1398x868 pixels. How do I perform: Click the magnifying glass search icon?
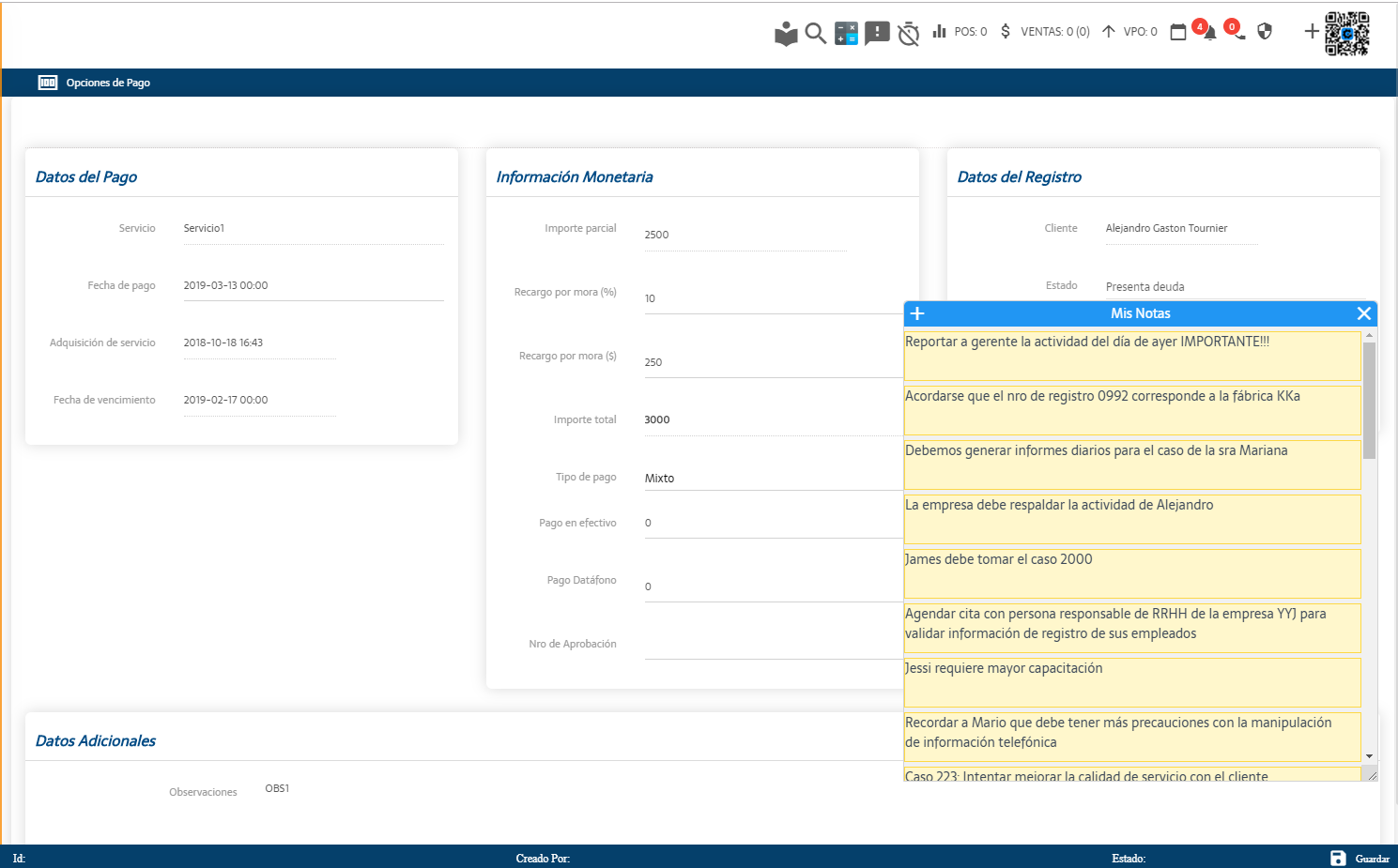815,34
